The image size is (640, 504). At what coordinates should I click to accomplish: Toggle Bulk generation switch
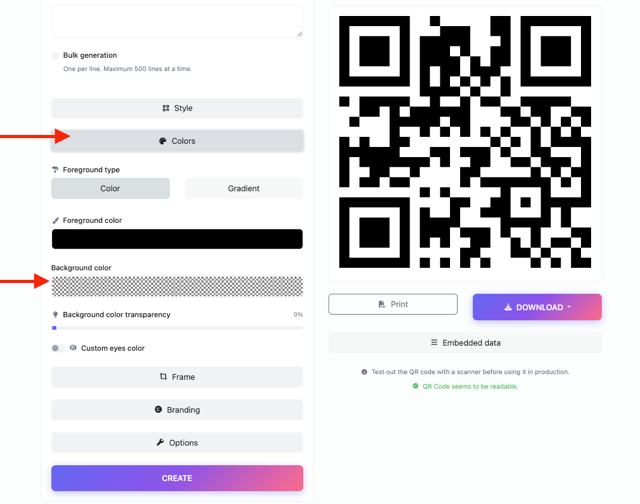tap(56, 56)
